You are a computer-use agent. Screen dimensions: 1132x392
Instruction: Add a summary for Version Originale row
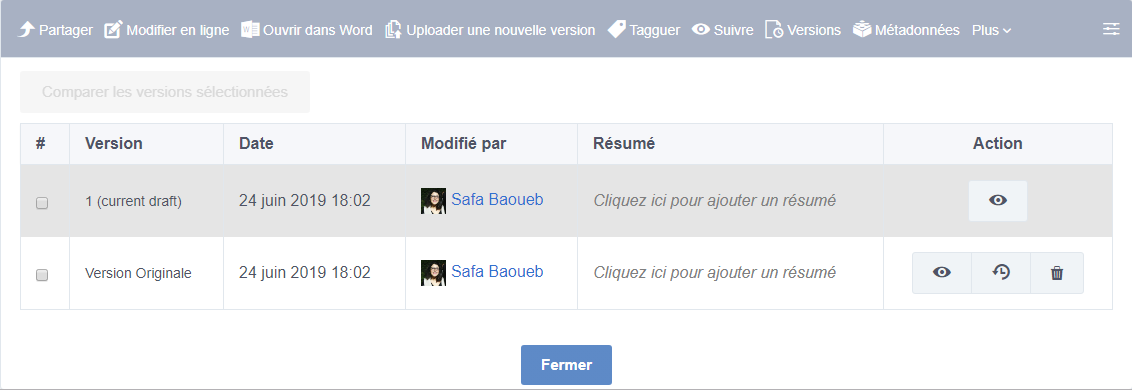(x=715, y=272)
